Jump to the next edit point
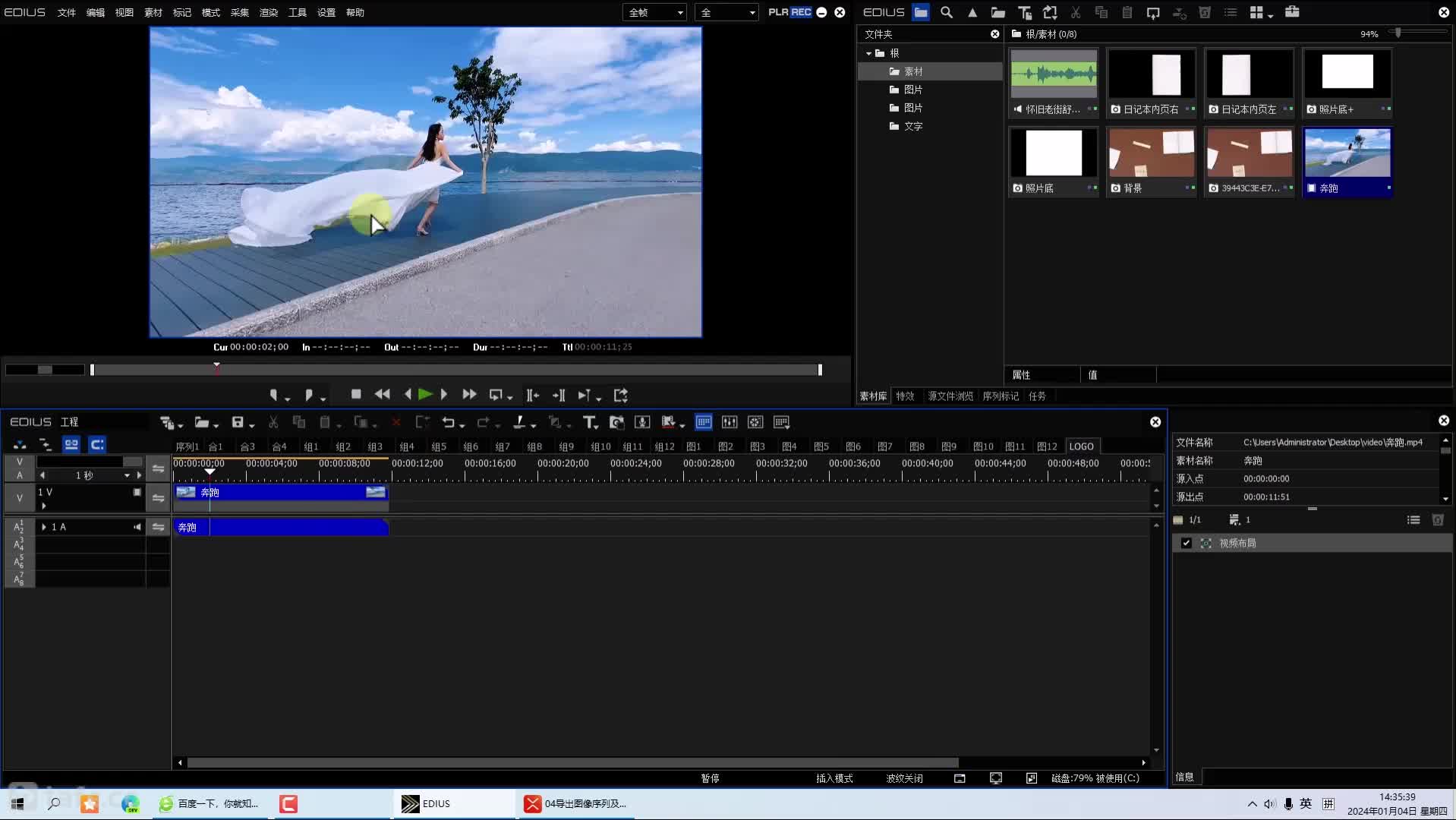1456x820 pixels. click(x=559, y=395)
